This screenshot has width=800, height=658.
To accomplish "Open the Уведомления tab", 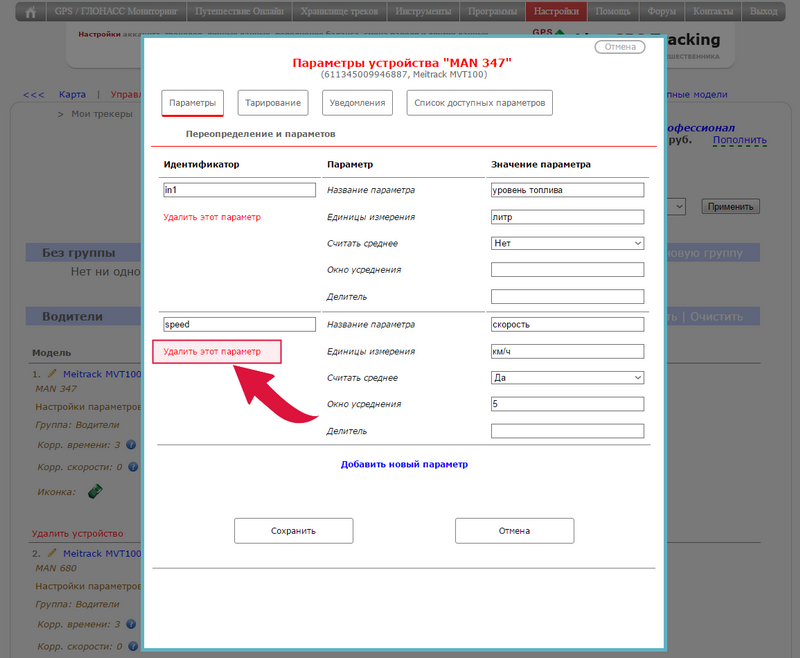I will [357, 103].
